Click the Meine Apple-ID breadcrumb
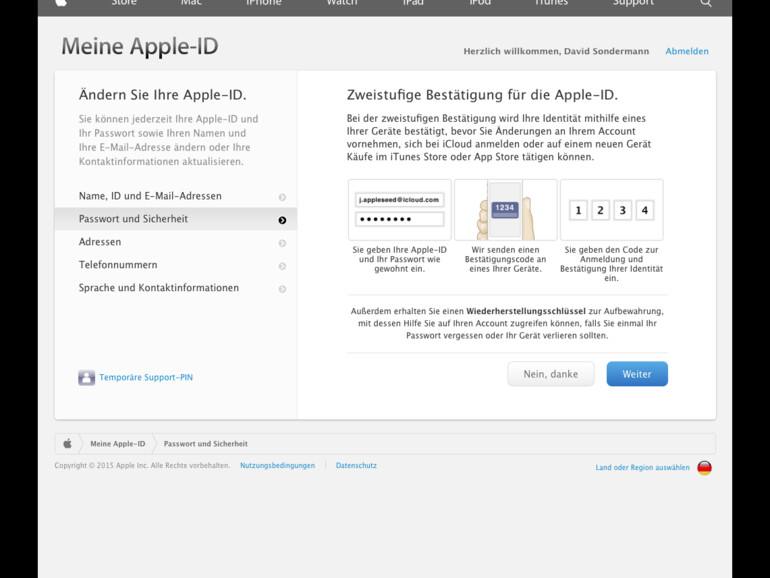Viewport: 770px width, 578px height. 117,443
